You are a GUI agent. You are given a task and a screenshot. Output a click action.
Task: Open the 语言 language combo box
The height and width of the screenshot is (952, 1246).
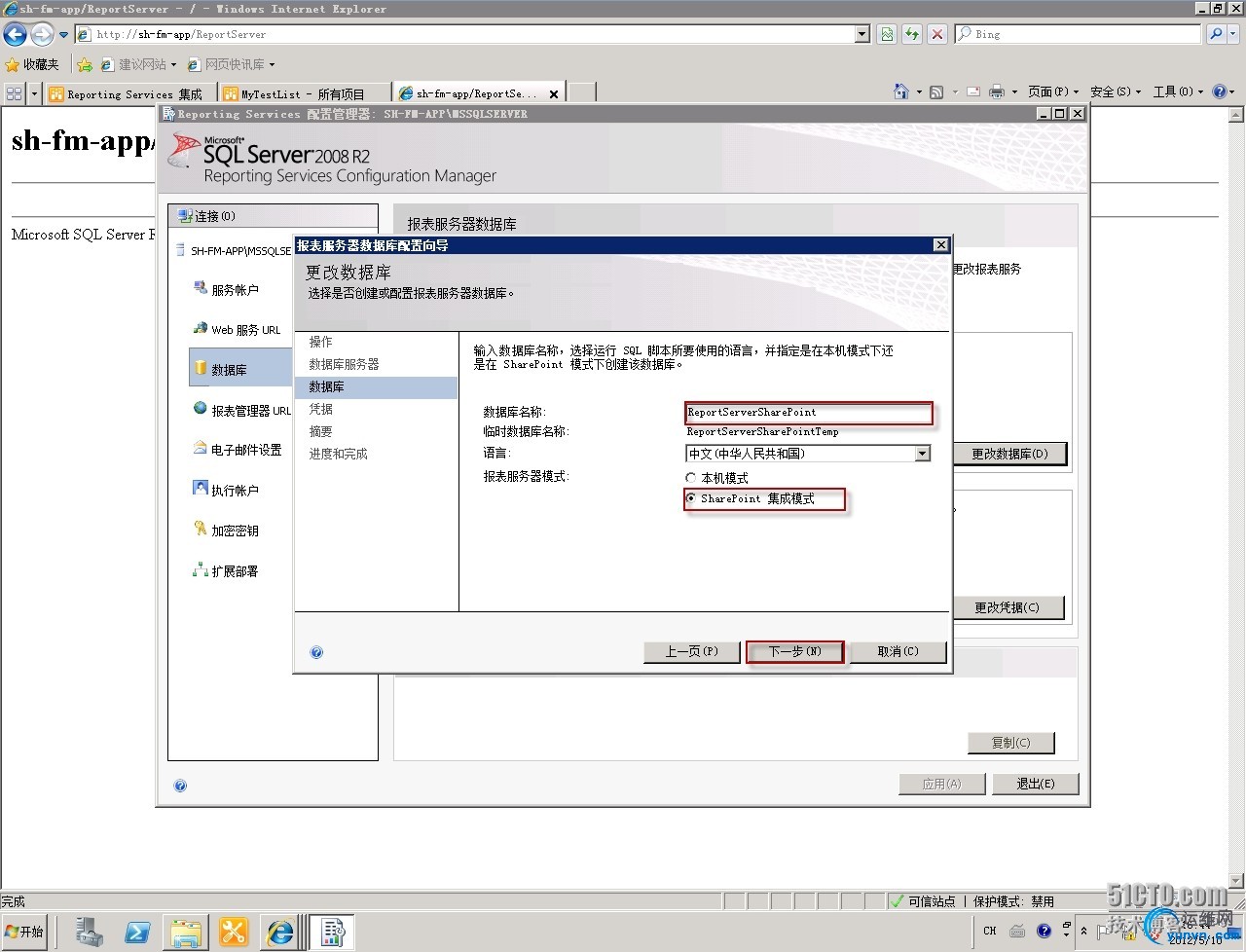(808, 454)
